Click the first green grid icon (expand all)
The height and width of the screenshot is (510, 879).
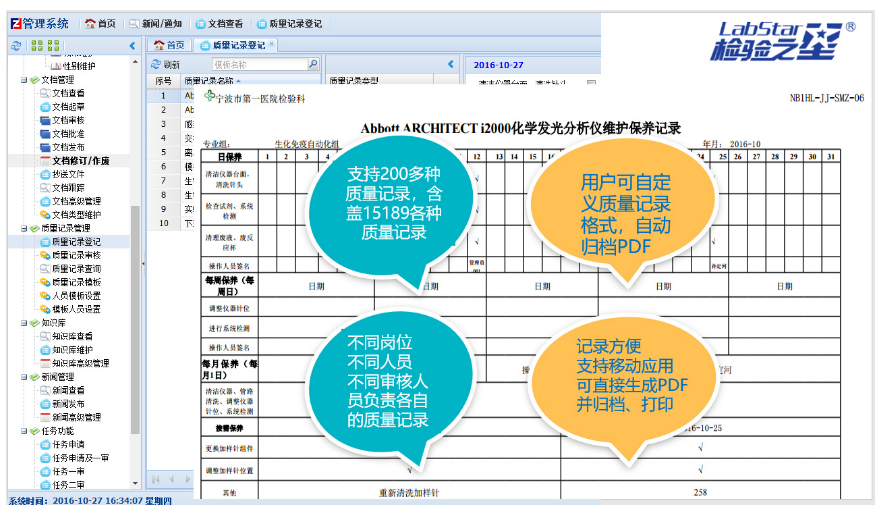click(x=37, y=45)
